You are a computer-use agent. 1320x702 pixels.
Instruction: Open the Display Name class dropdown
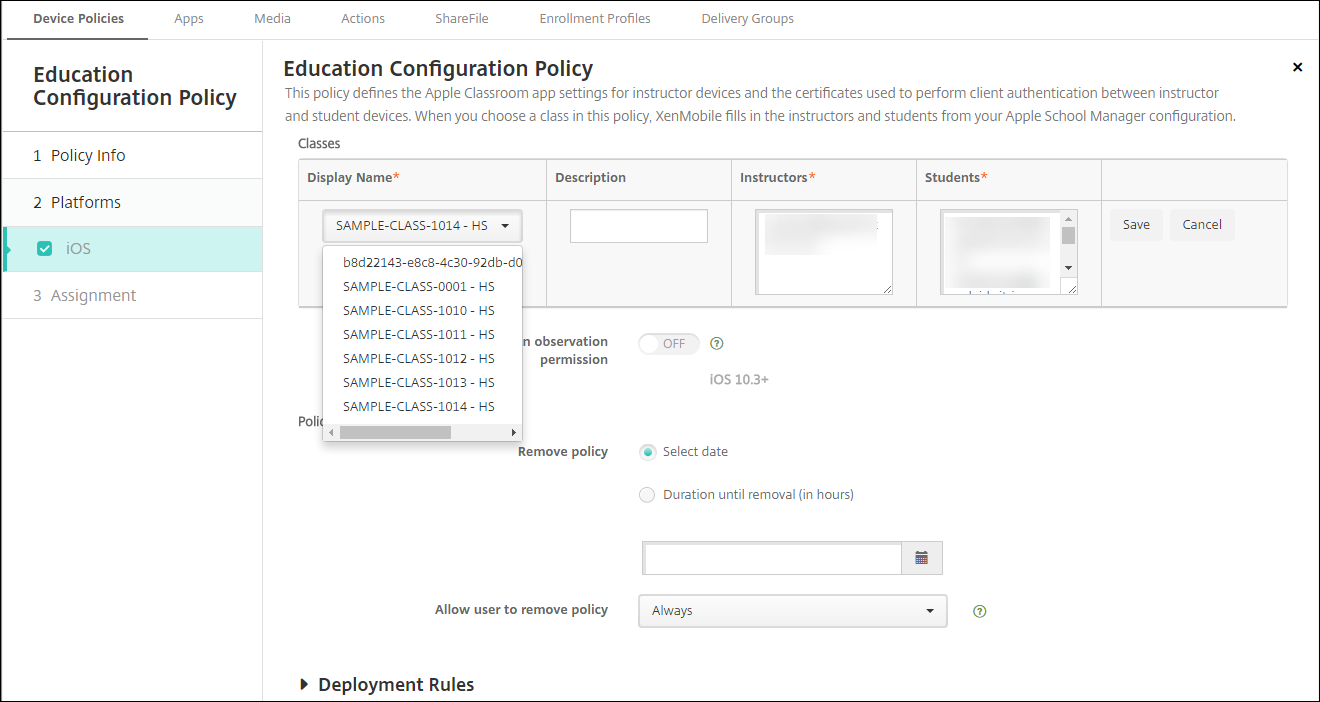422,226
